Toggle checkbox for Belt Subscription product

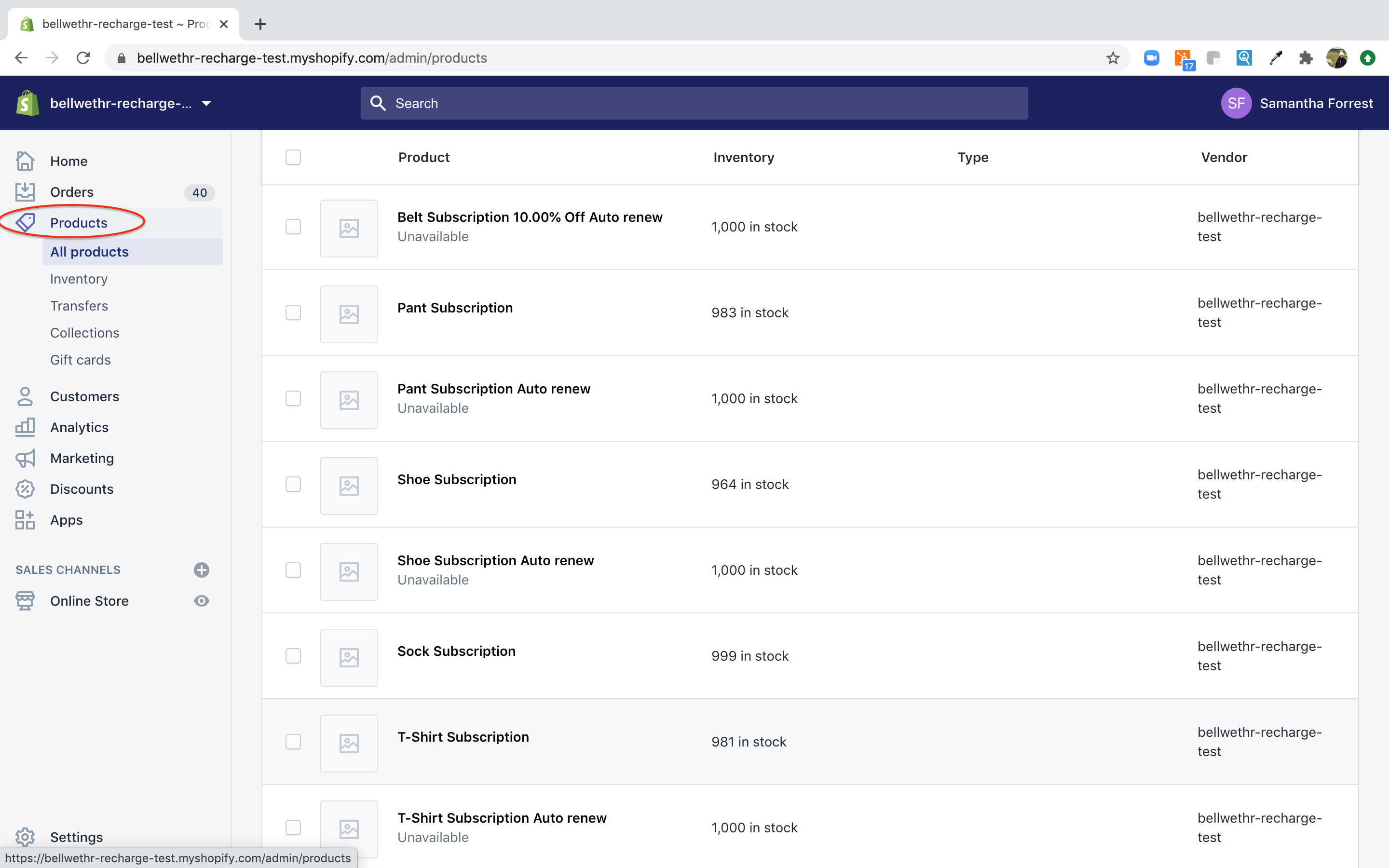coord(293,226)
